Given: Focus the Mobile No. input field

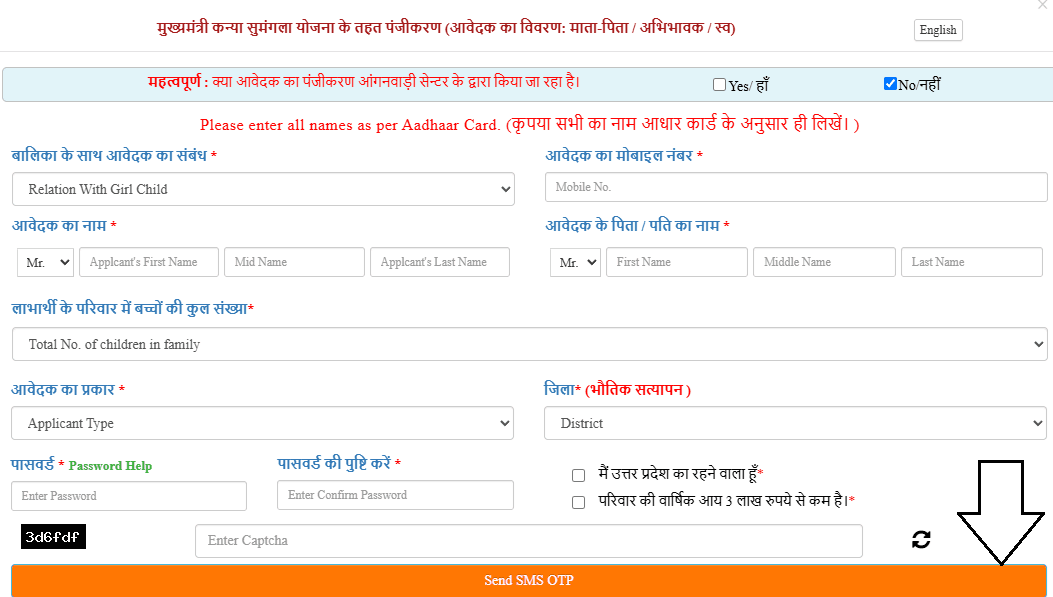Looking at the screenshot, I should pyautogui.click(x=795, y=187).
